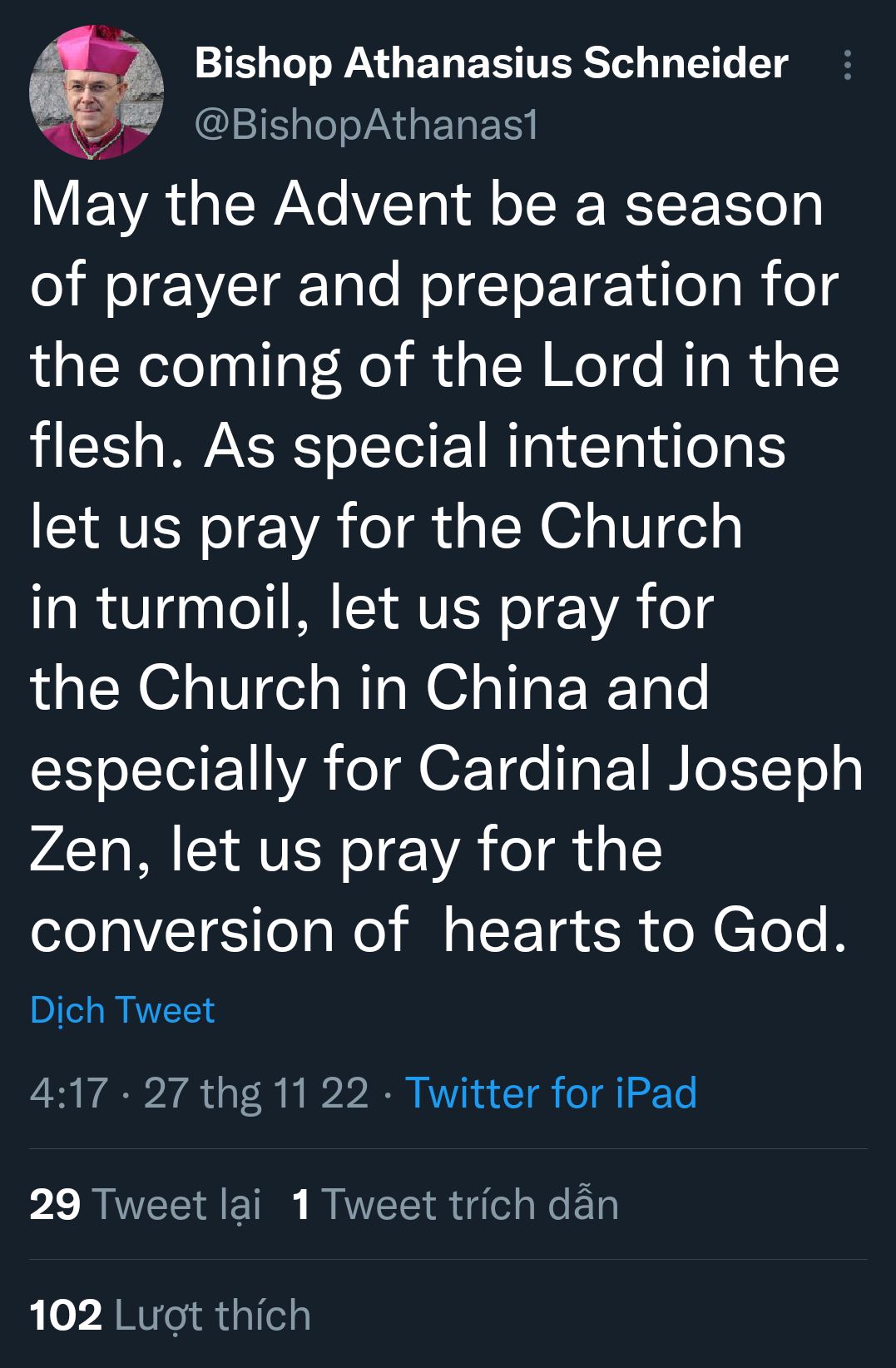Click the 4:17 tweet timestamp

click(x=69, y=1093)
